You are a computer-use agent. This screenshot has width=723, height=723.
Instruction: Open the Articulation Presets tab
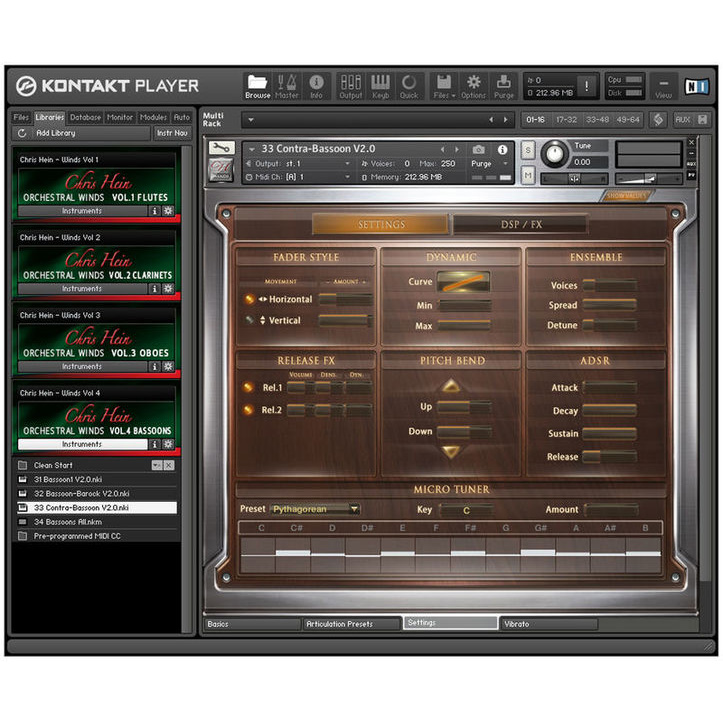pos(352,624)
